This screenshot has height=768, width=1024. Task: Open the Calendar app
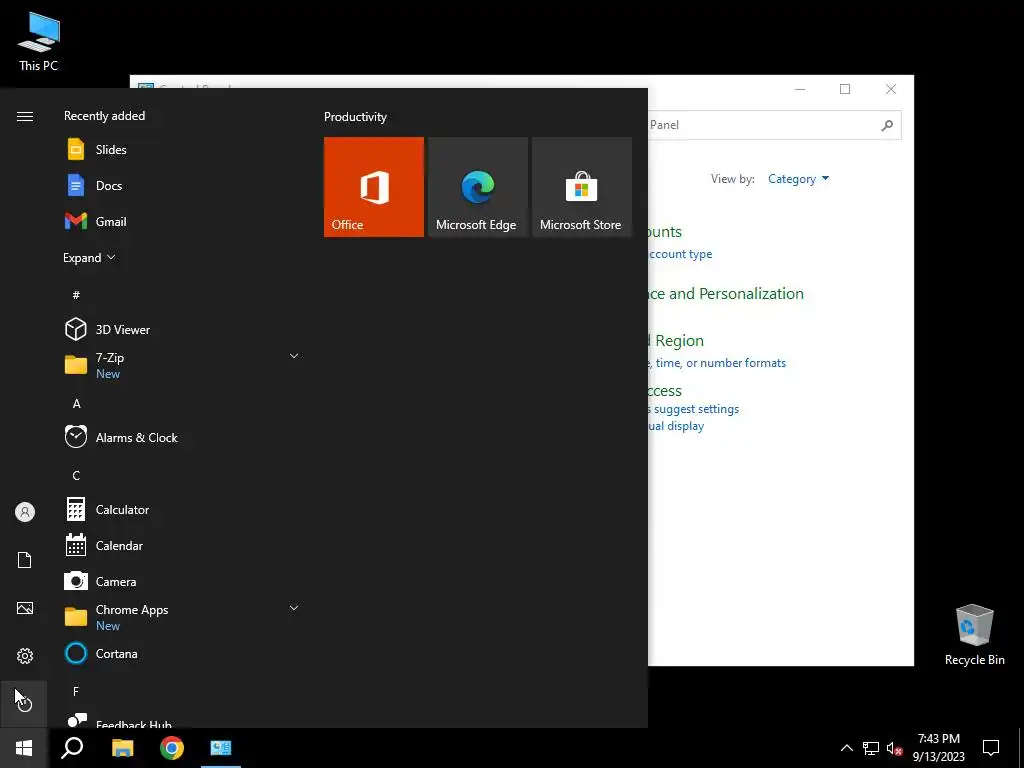pyautogui.click(x=183, y=545)
